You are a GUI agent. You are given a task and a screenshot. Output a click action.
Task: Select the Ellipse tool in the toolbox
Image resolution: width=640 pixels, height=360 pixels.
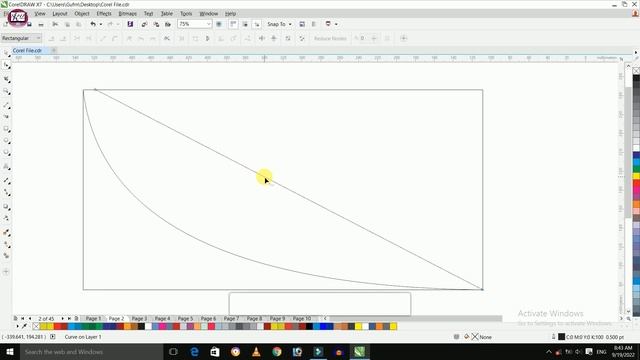pos(7,141)
